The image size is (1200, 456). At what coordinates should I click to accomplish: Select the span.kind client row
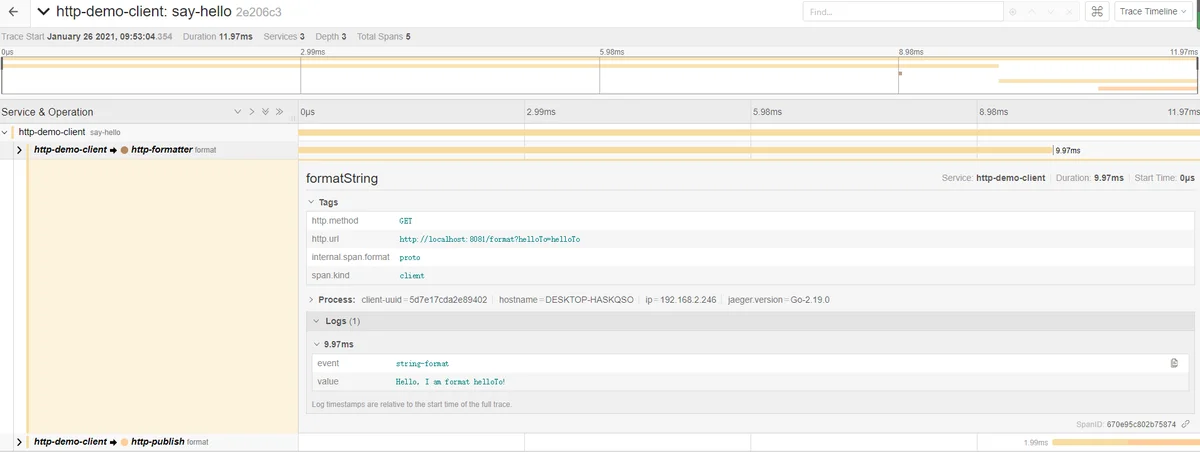coord(750,275)
